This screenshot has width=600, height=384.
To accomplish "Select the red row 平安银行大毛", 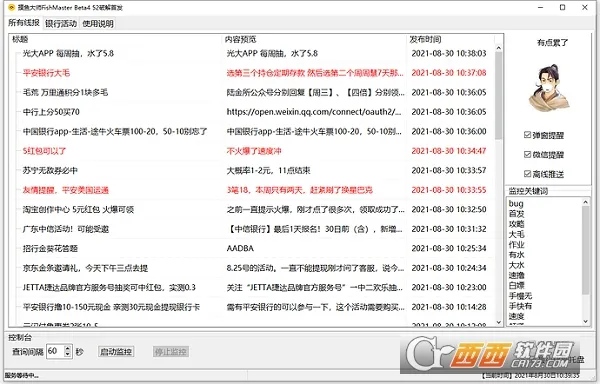I will [254, 73].
